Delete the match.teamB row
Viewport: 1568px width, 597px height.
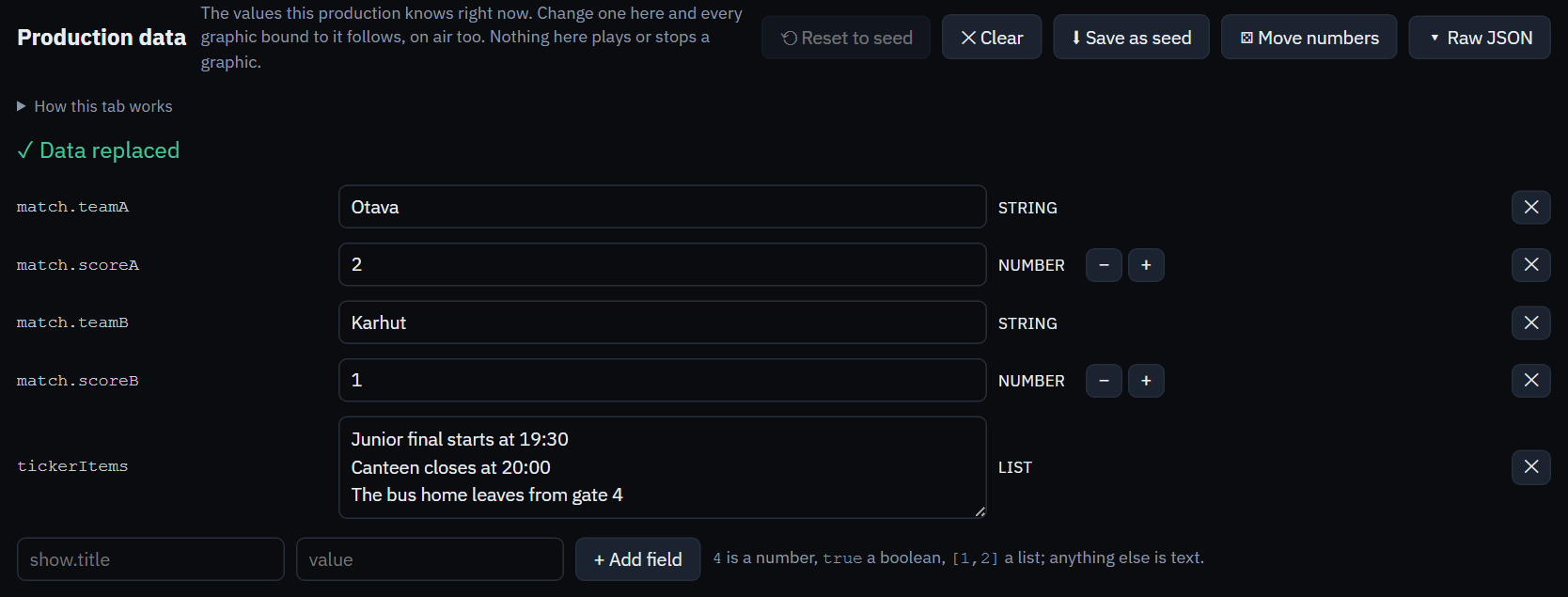click(x=1530, y=322)
